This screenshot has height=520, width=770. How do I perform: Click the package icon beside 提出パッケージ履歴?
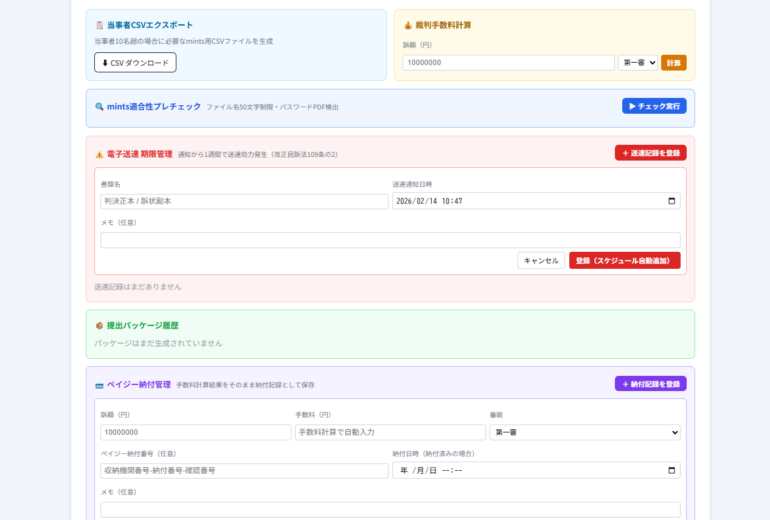(x=99, y=325)
